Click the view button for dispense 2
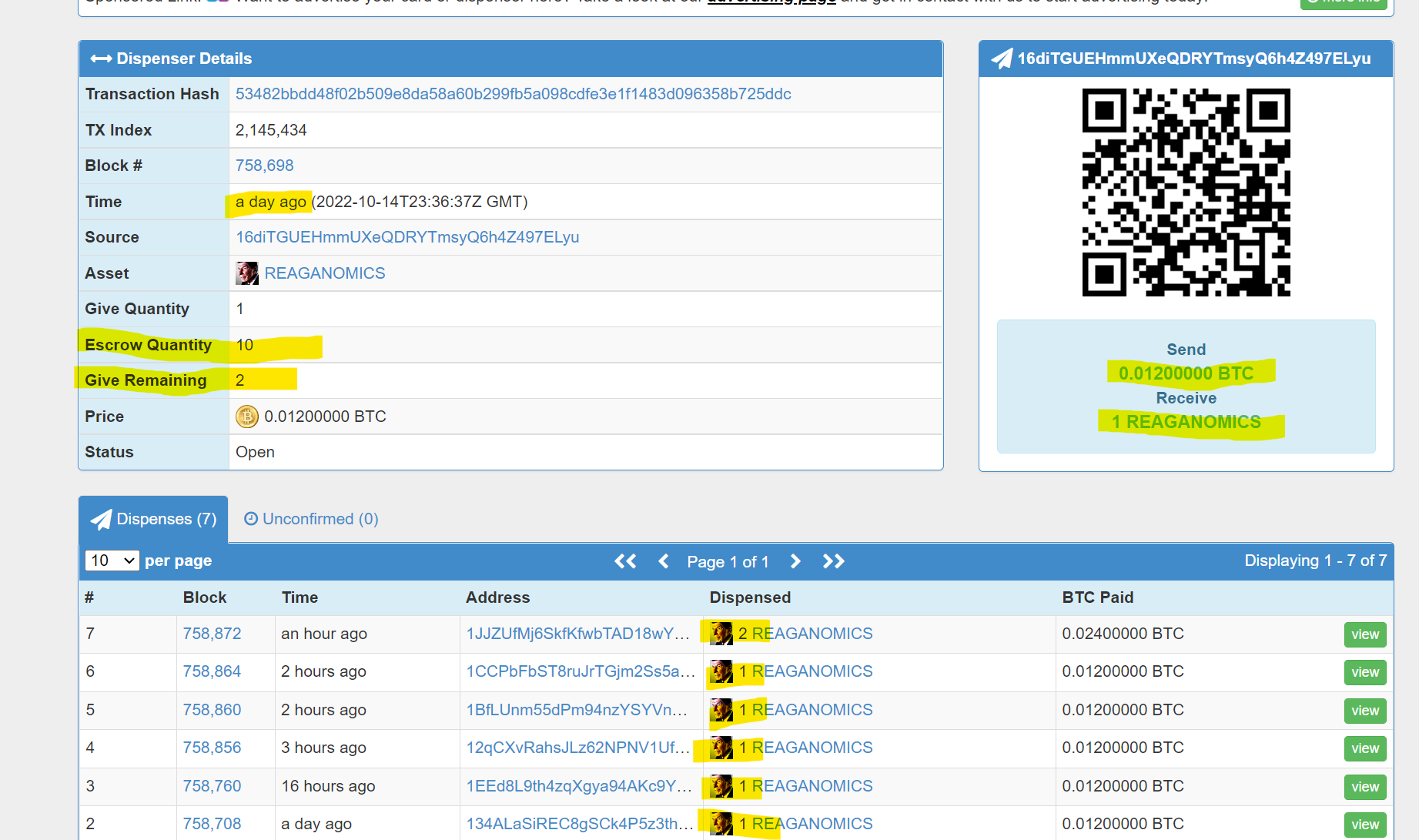Image resolution: width=1419 pixels, height=840 pixels. tap(1365, 825)
